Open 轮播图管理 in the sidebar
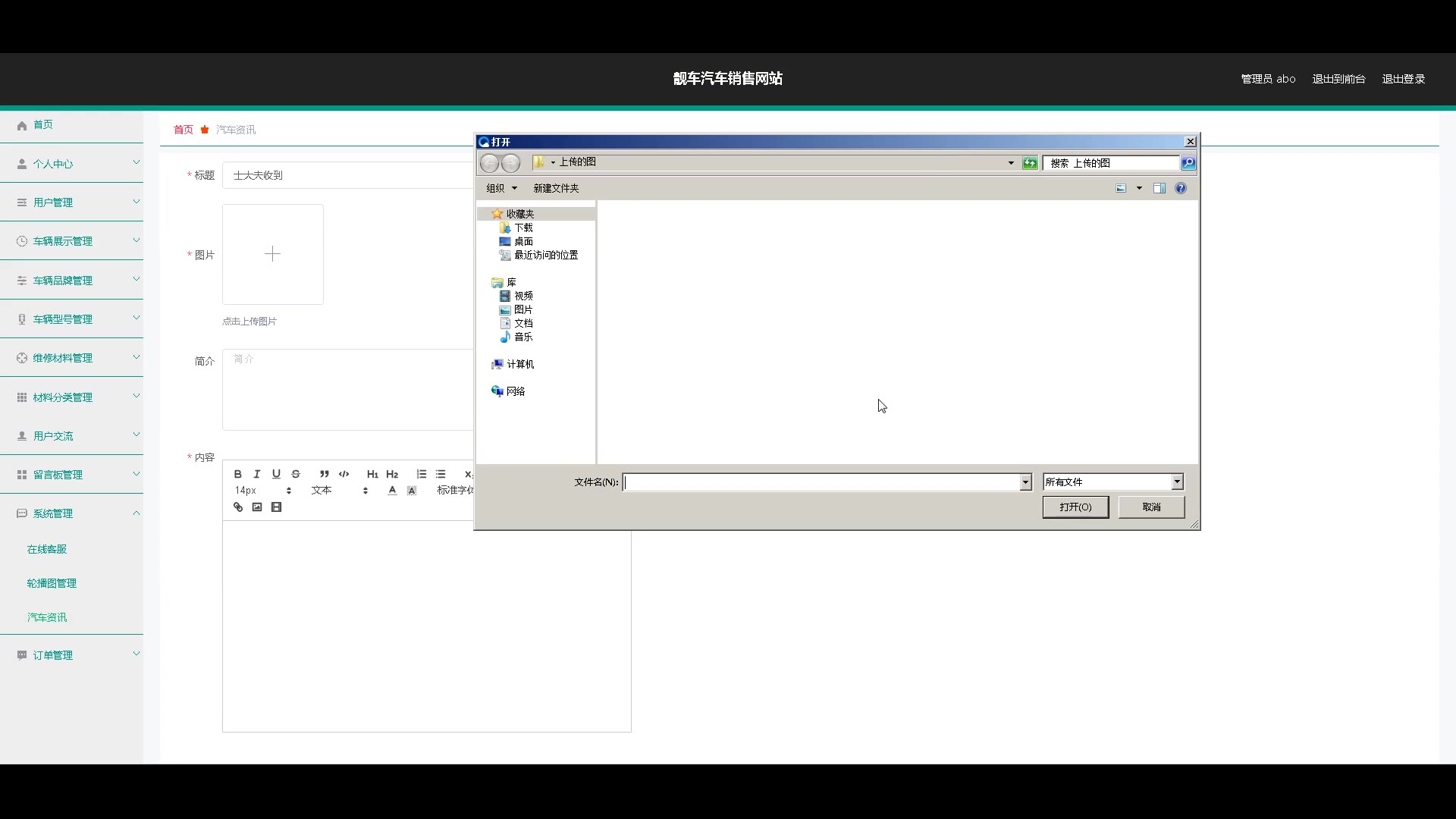 click(x=52, y=583)
